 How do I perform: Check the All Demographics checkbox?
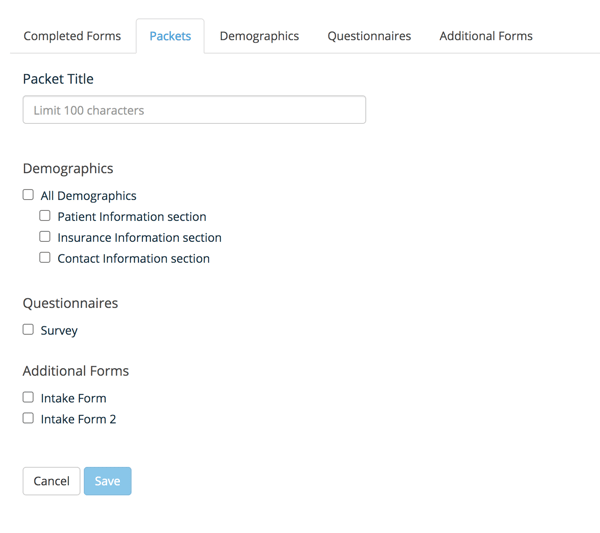coord(28,195)
